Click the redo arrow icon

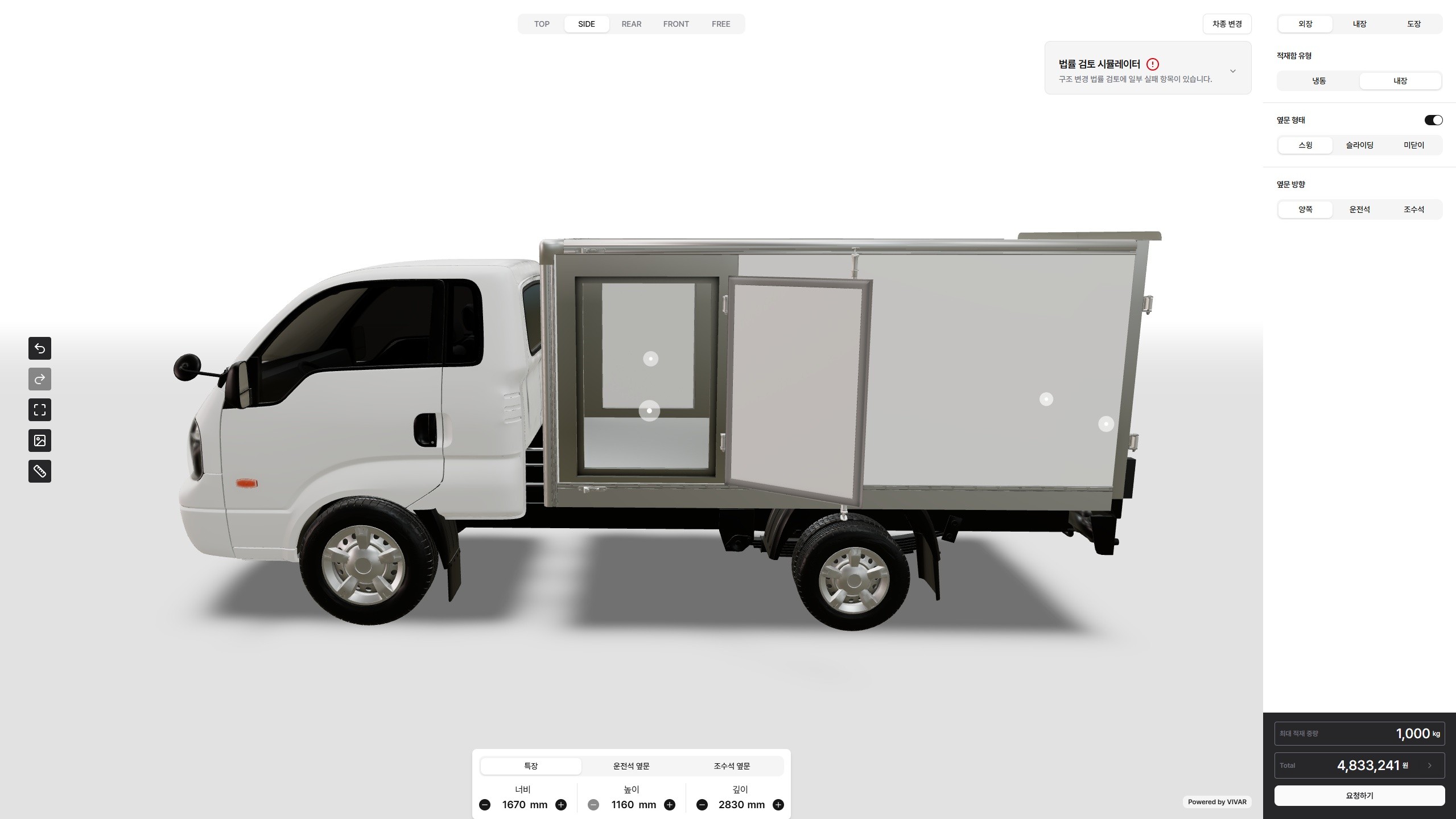[40, 379]
